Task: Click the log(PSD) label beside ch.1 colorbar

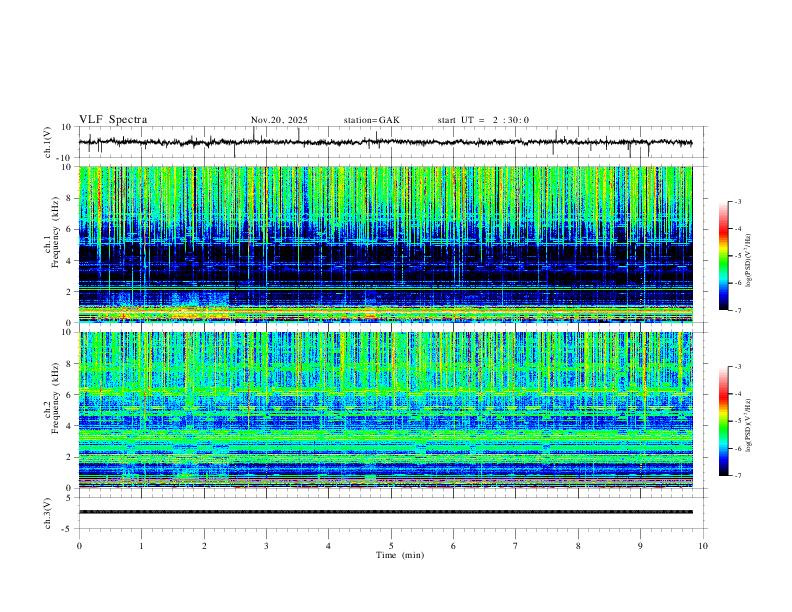Action: [748, 261]
